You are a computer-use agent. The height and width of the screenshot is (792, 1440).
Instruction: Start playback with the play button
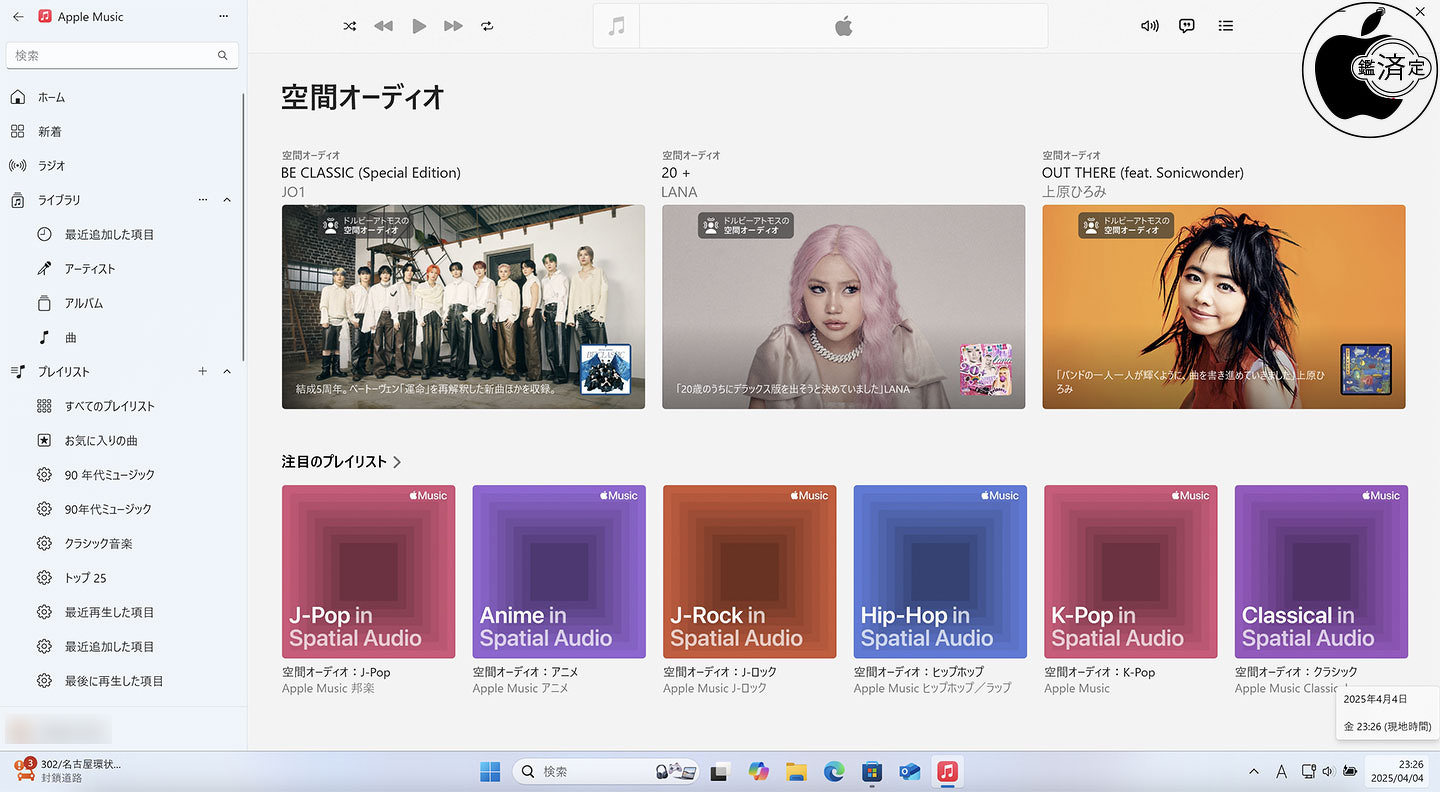(419, 26)
